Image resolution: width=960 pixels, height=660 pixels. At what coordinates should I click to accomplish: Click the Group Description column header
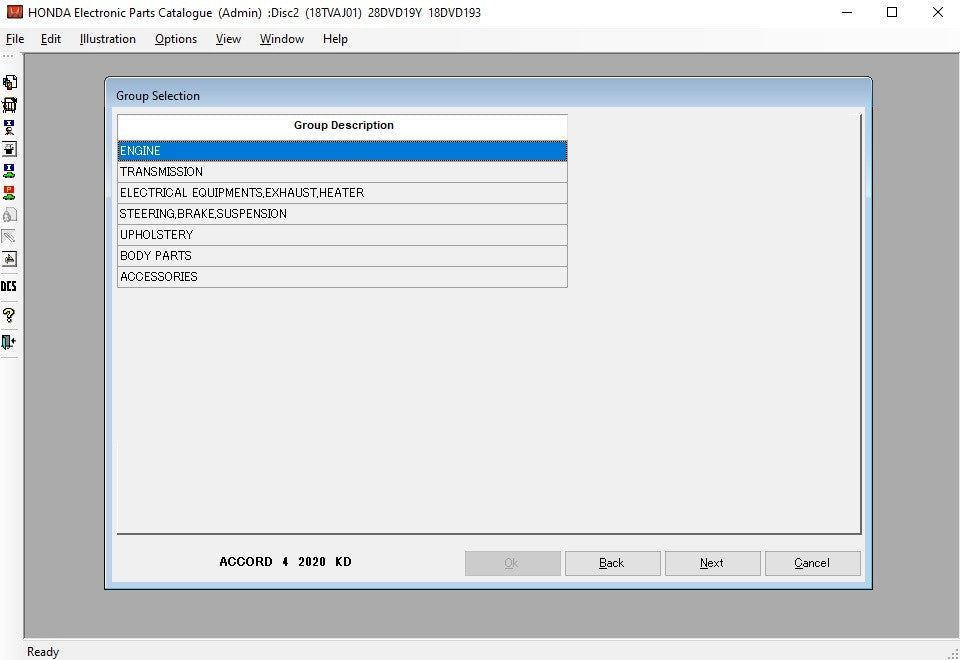343,126
